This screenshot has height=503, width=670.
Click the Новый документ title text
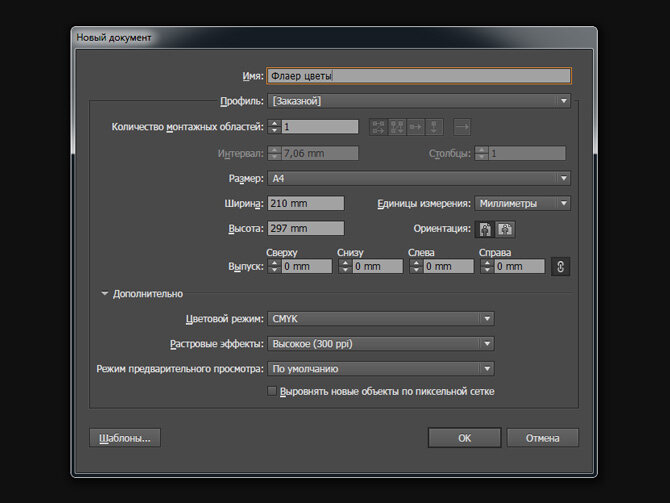tap(114, 38)
